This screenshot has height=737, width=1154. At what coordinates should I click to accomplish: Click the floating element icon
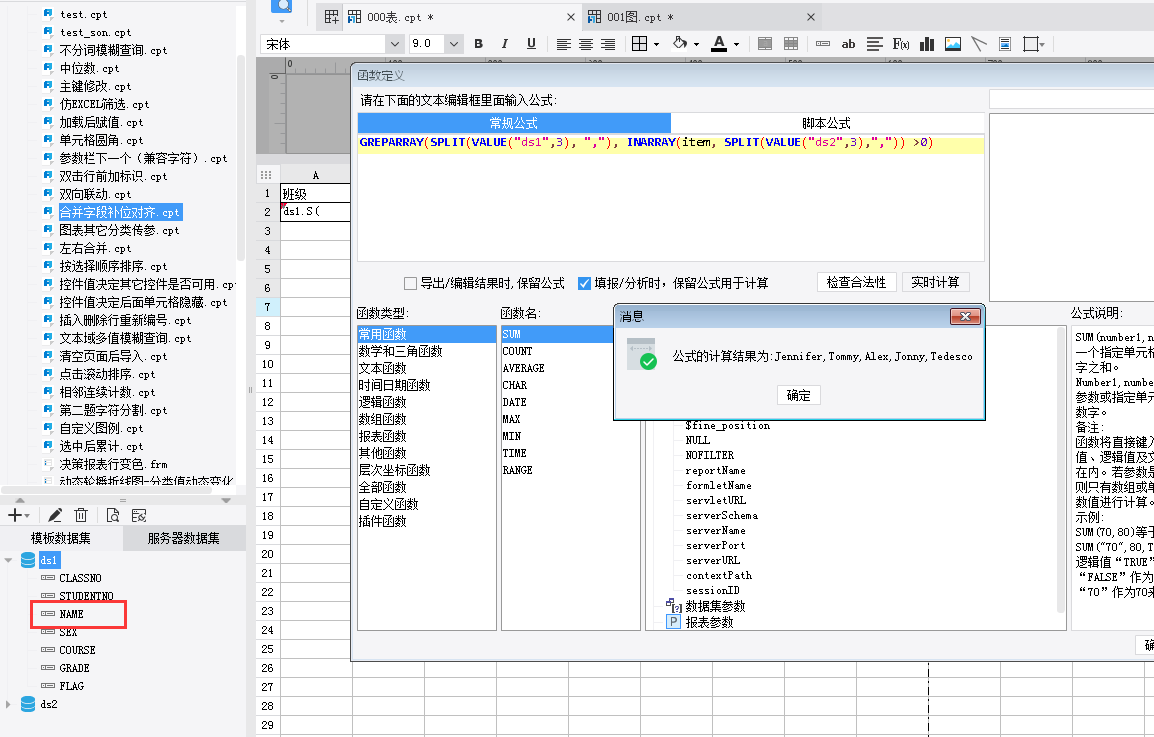coord(1030,44)
